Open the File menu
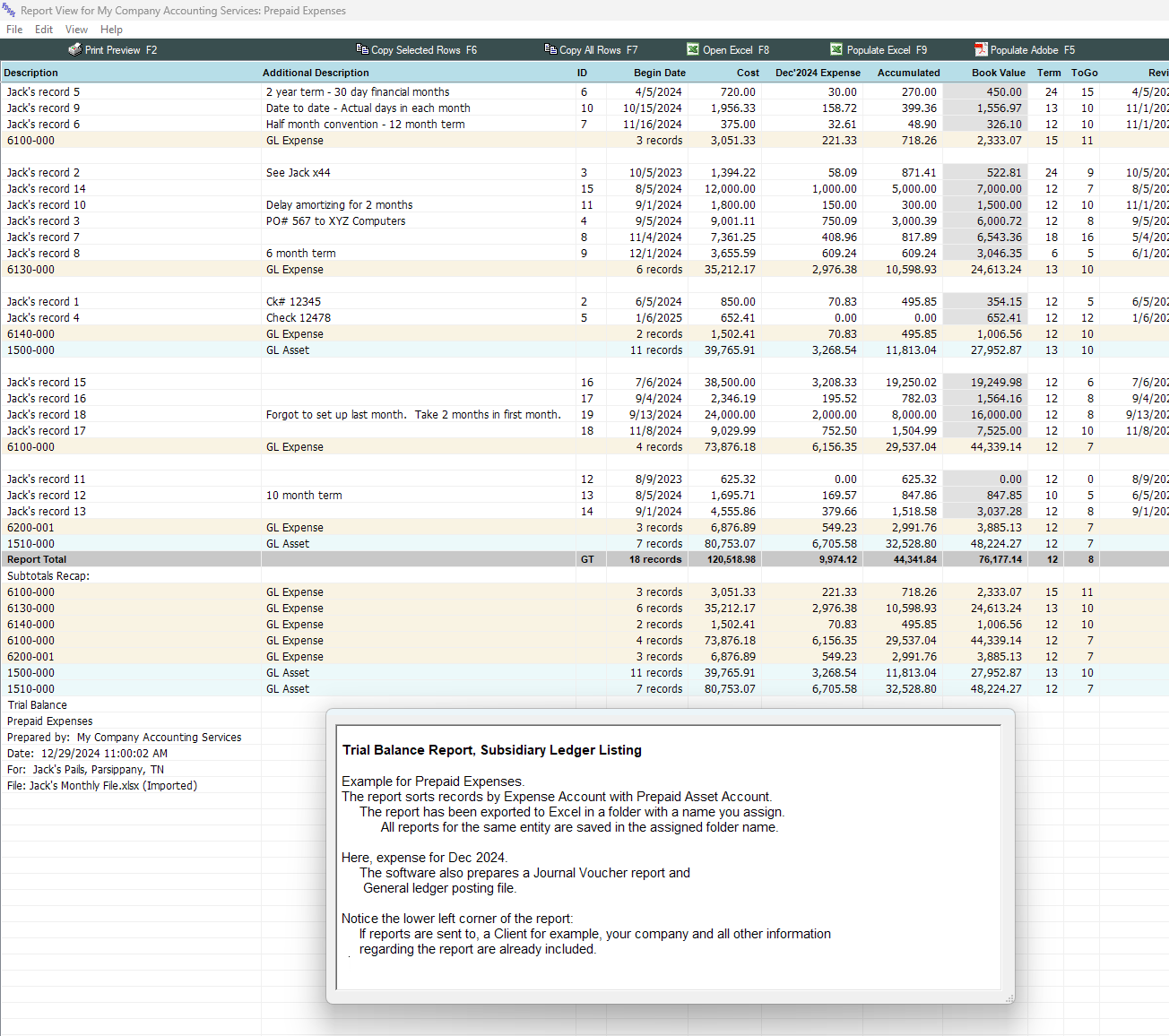 tap(14, 30)
